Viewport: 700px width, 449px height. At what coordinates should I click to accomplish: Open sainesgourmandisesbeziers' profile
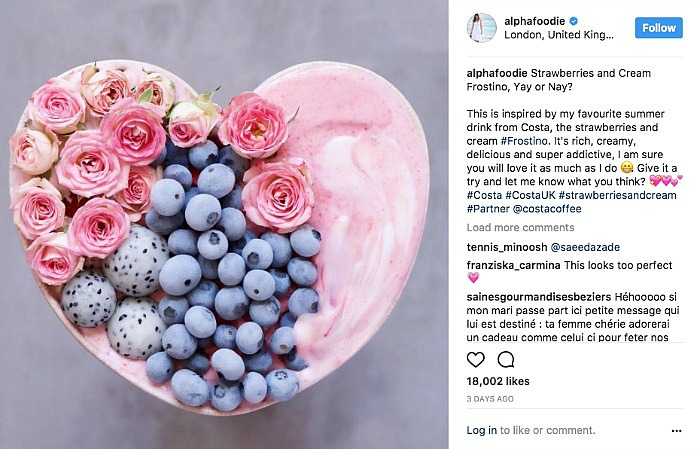539,297
